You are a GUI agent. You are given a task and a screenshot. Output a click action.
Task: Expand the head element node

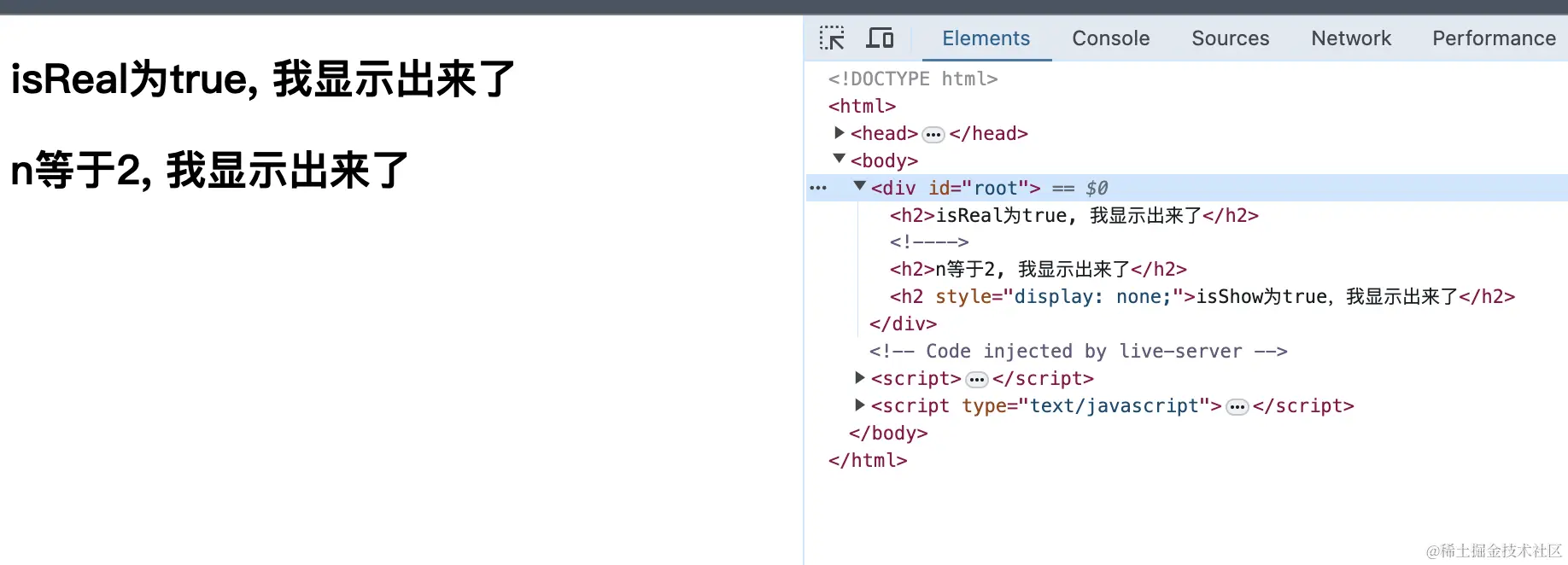coord(840,132)
